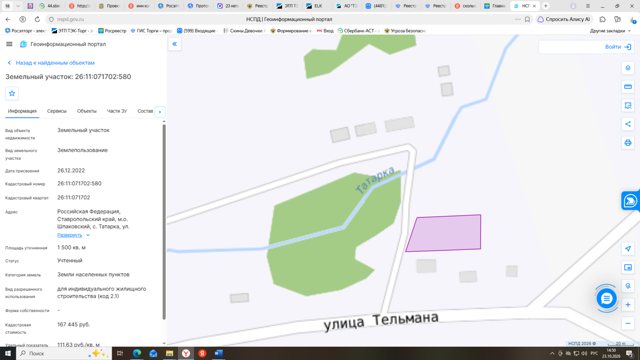Click the map selection tool below the ruler

tap(628, 105)
